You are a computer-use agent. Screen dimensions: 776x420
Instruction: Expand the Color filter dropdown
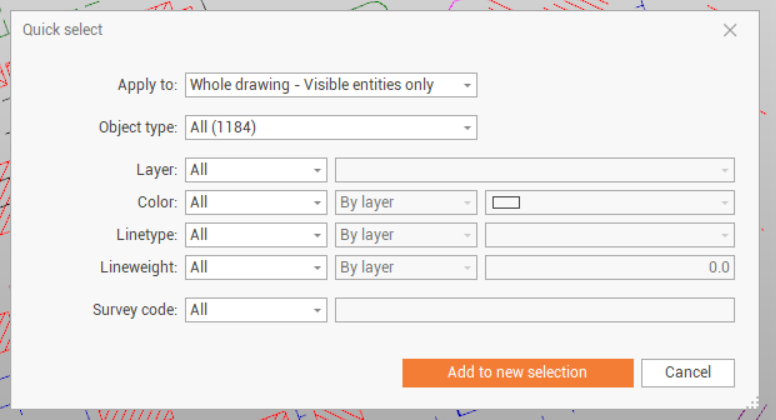256,202
